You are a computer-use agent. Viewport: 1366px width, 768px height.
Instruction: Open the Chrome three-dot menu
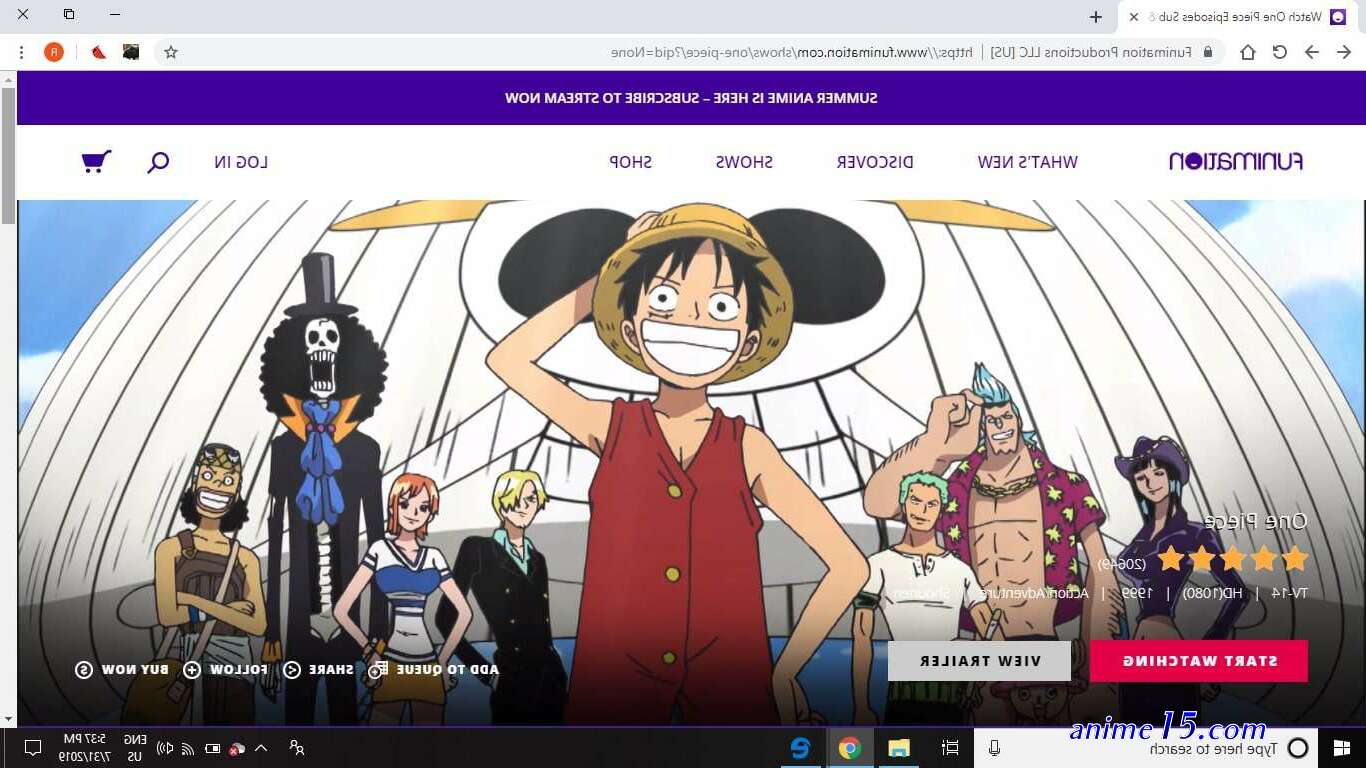22,52
